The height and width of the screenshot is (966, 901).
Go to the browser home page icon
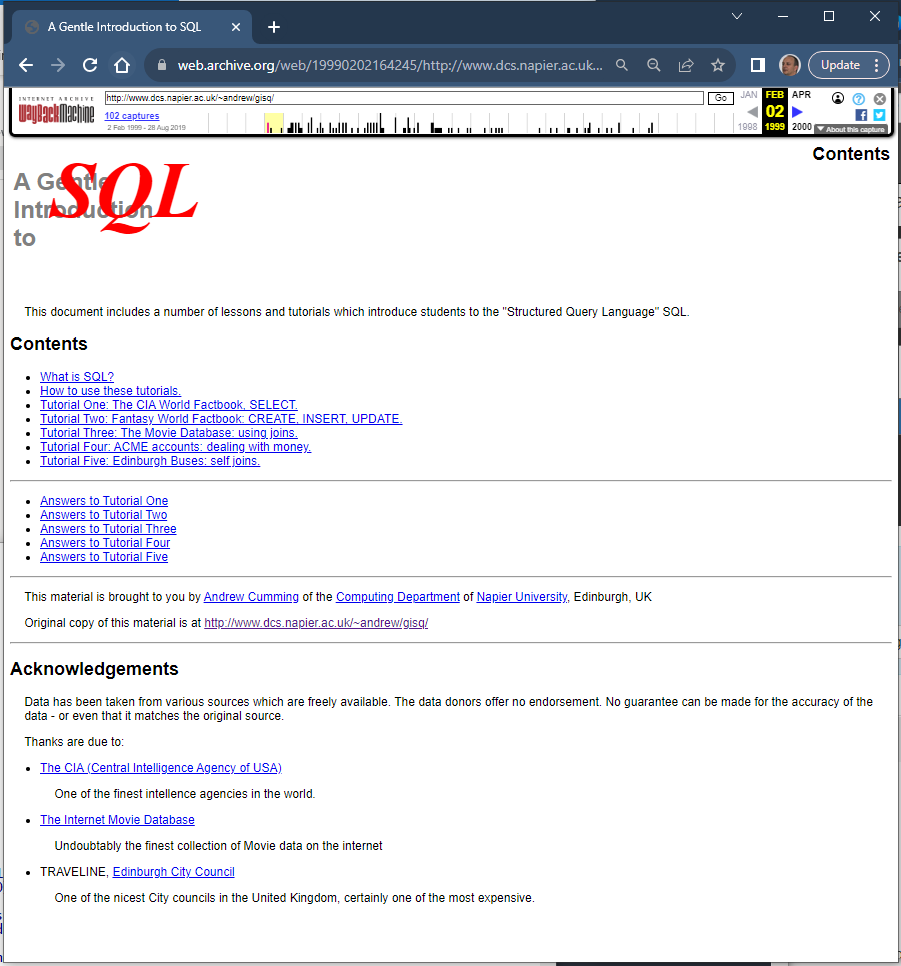click(x=122, y=65)
